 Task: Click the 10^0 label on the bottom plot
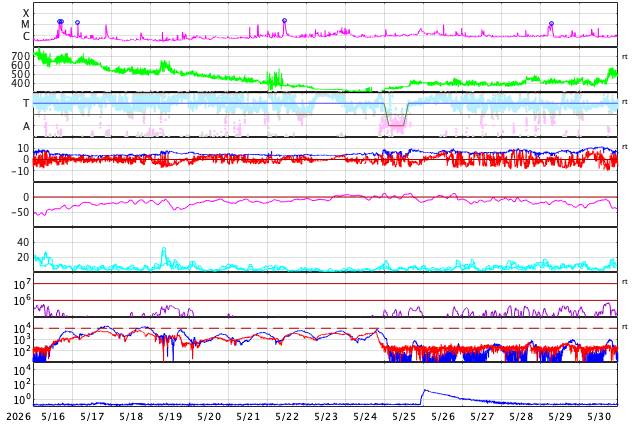[22, 399]
